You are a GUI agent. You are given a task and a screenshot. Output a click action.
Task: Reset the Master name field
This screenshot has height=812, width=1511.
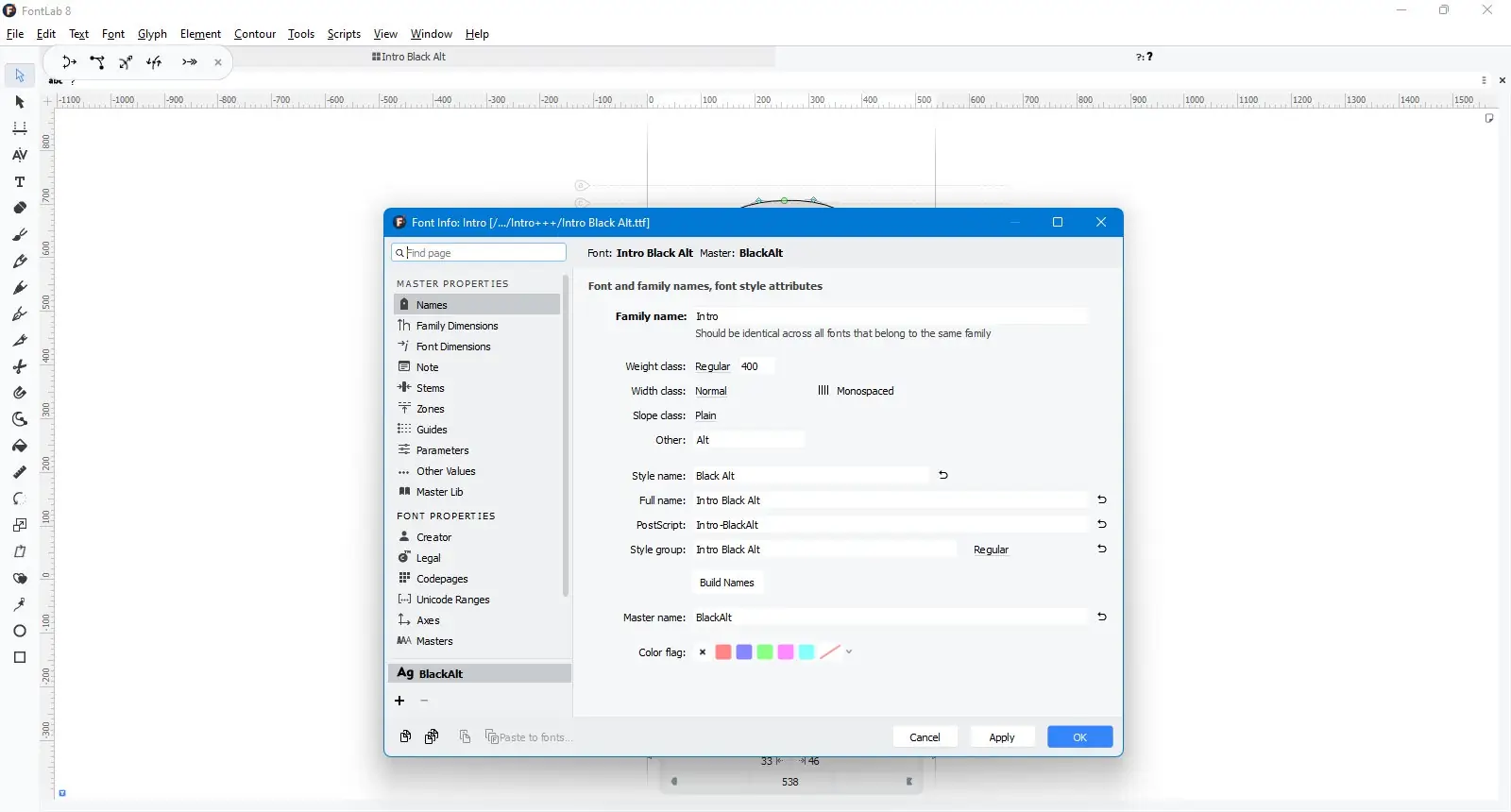point(1102,617)
